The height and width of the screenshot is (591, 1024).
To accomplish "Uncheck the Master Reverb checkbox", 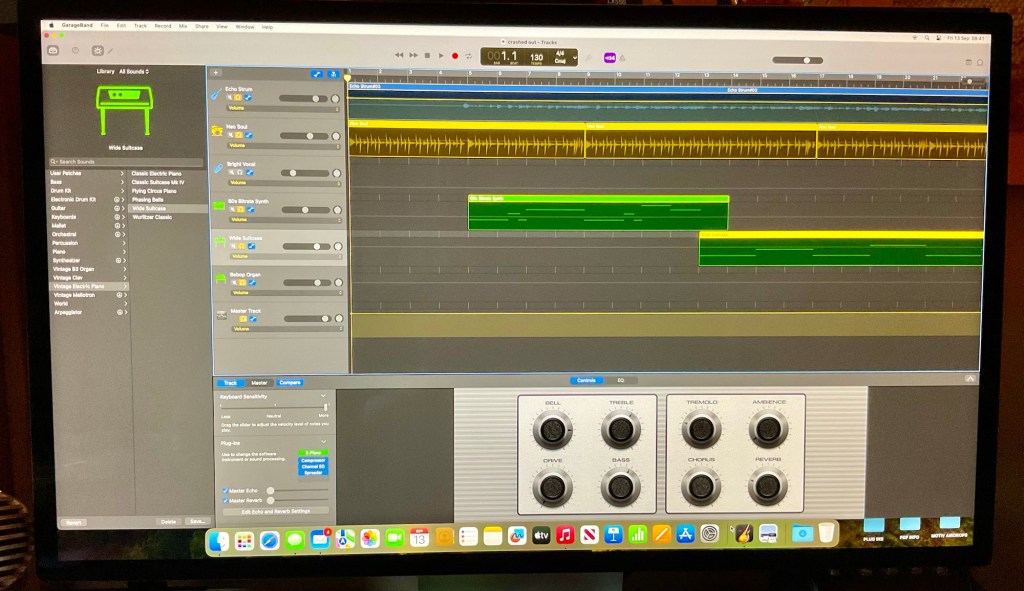I will pyautogui.click(x=224, y=500).
